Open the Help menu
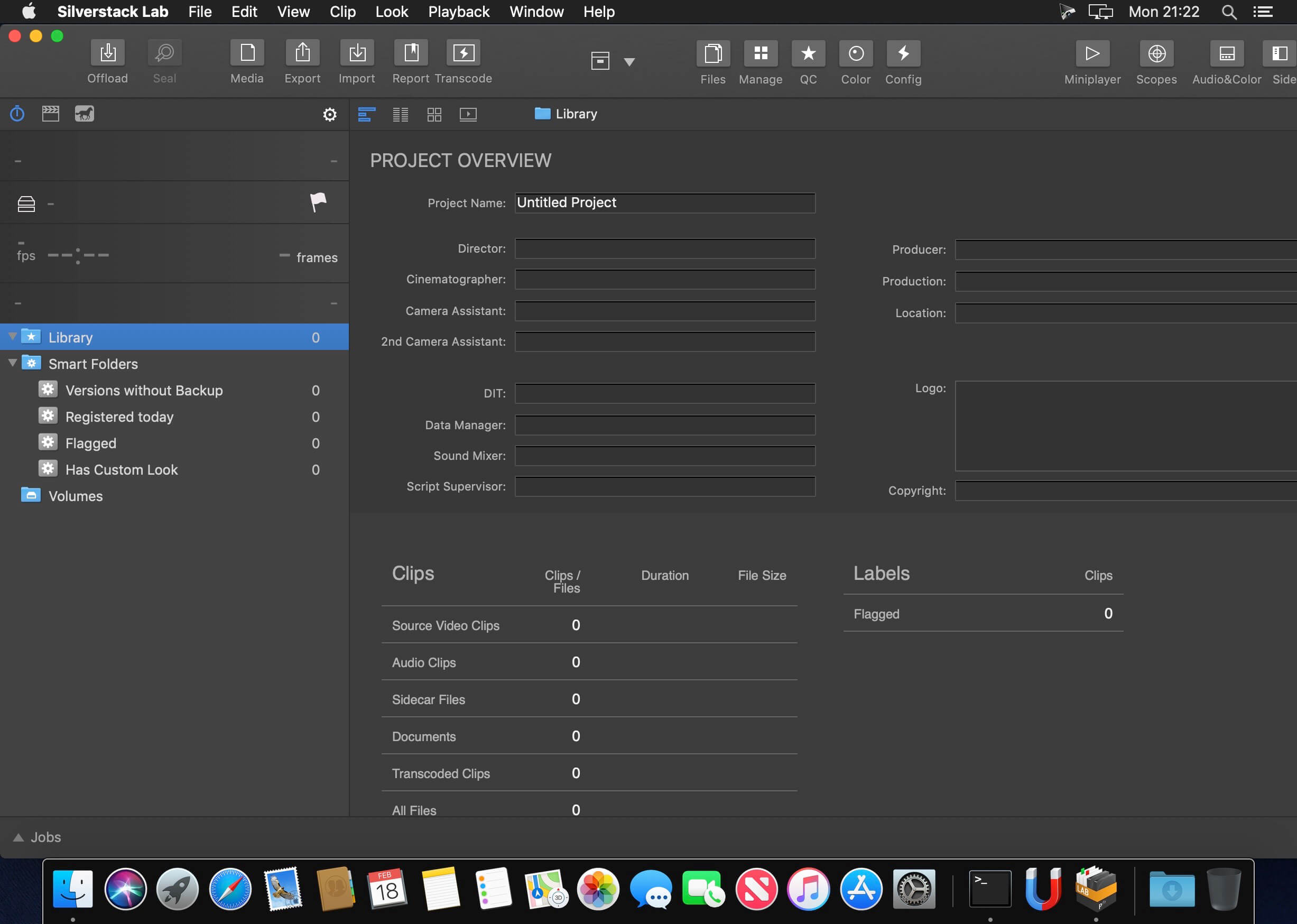The height and width of the screenshot is (924, 1297). pos(598,12)
